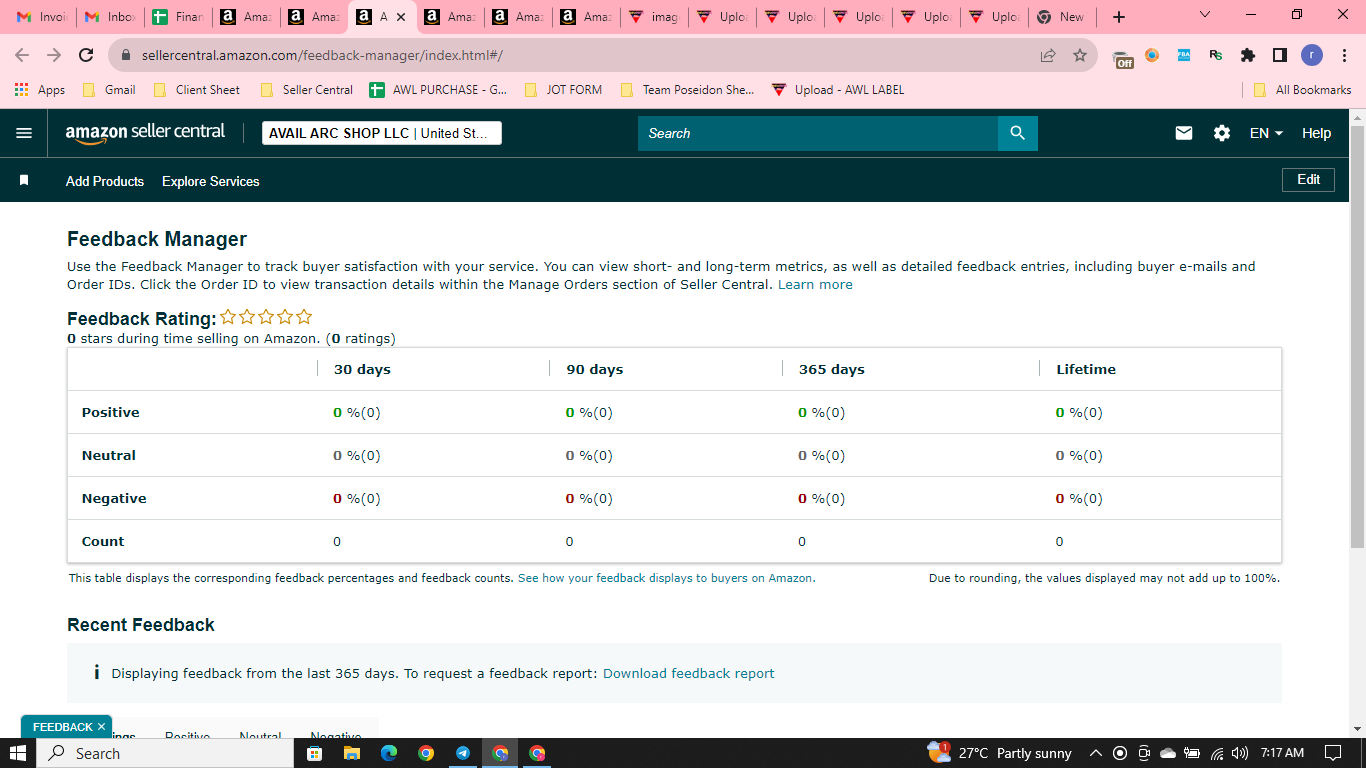Switch to the imag browser tab

tap(654, 17)
